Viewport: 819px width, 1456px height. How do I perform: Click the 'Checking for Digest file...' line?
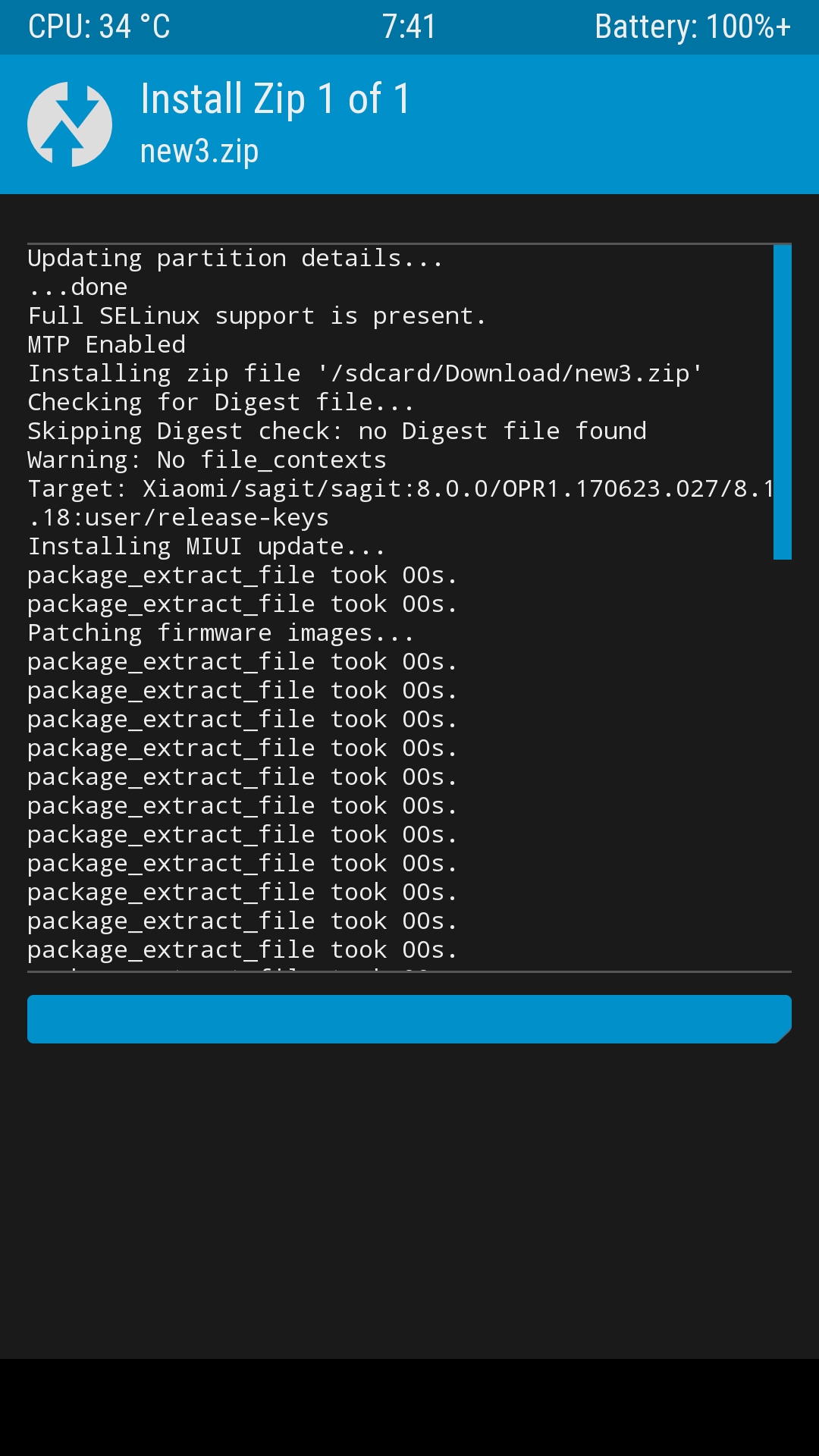(x=221, y=403)
